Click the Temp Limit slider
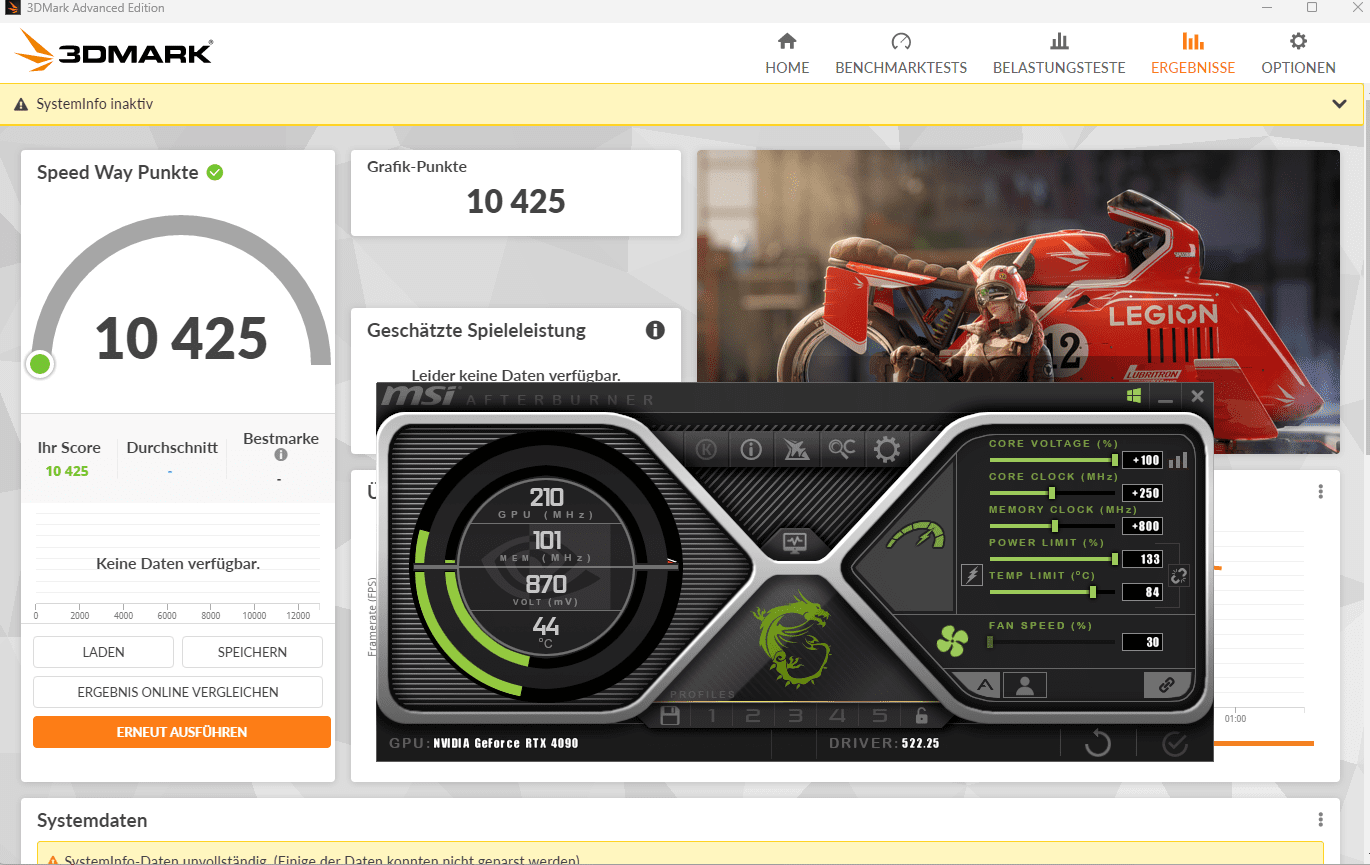The width and height of the screenshot is (1370, 865). coord(1052,592)
